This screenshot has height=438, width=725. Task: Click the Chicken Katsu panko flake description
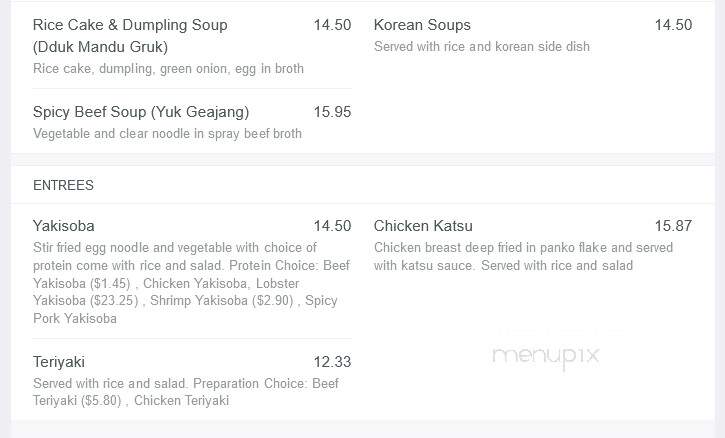(x=523, y=257)
